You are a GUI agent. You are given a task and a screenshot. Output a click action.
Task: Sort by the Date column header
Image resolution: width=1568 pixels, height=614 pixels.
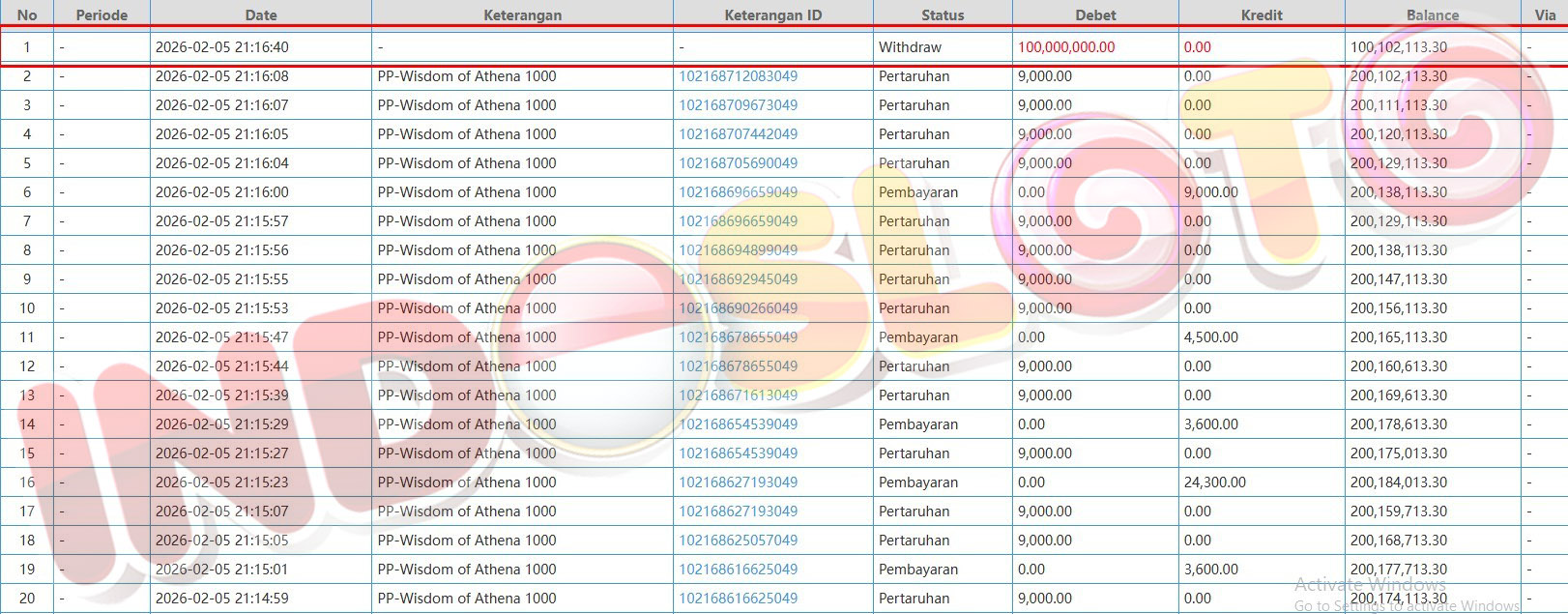click(261, 15)
